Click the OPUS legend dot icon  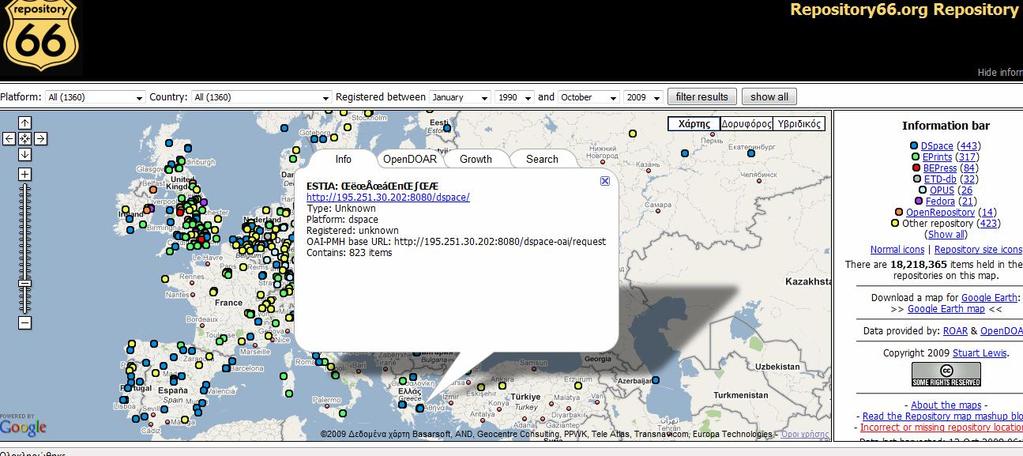(x=923, y=190)
